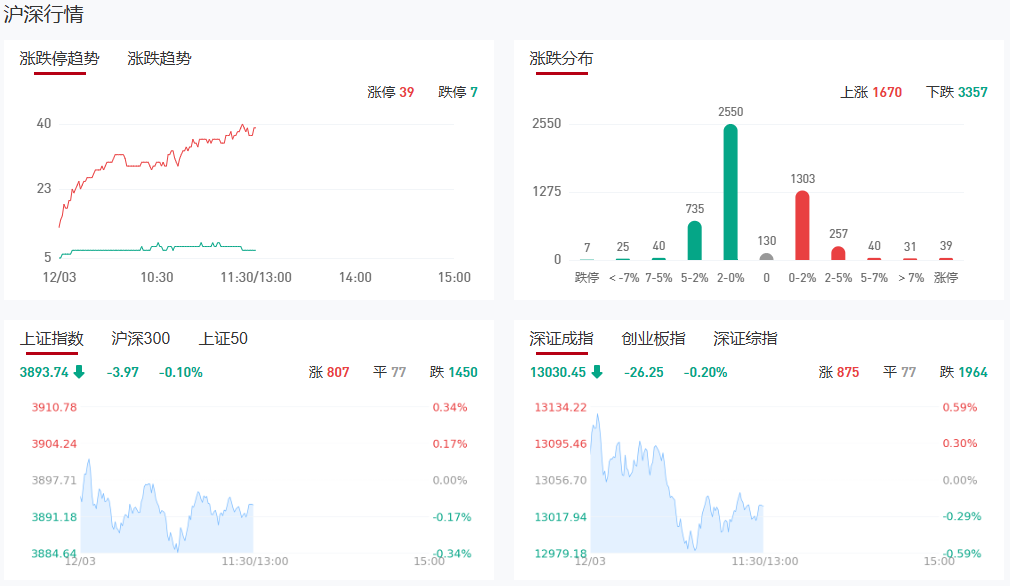The height and width of the screenshot is (586, 1010).
Task: Click the 涨跌分布 tab heading
Action: click(561, 59)
